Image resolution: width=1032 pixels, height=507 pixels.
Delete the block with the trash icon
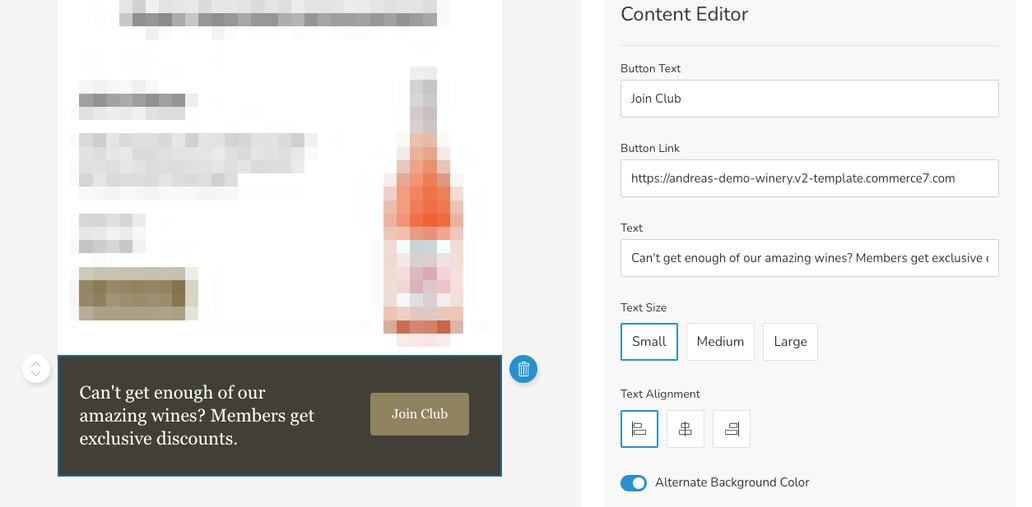pos(523,369)
